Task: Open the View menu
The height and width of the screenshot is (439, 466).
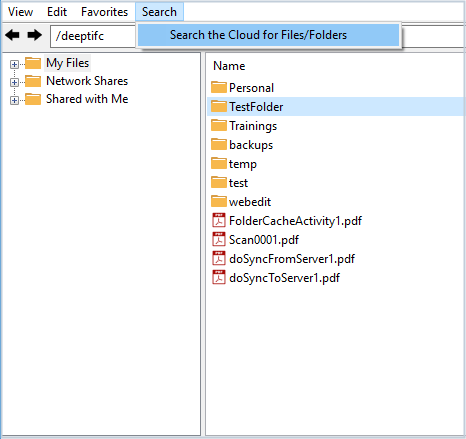Action: [21, 12]
